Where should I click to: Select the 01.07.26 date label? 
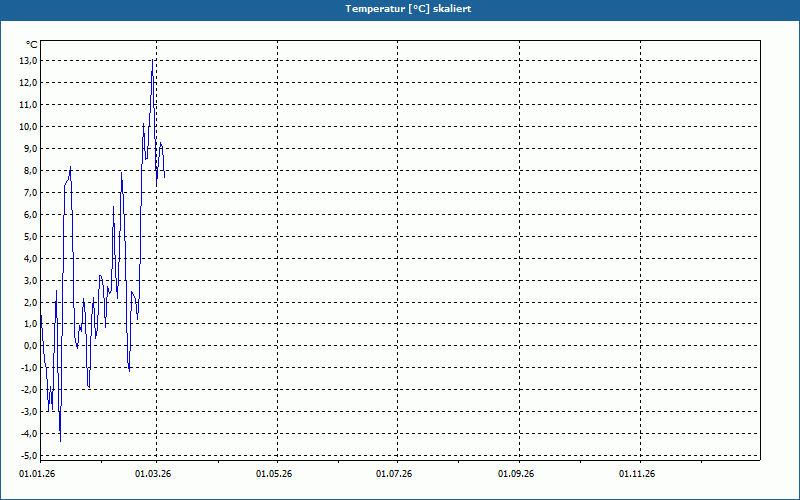[395, 473]
